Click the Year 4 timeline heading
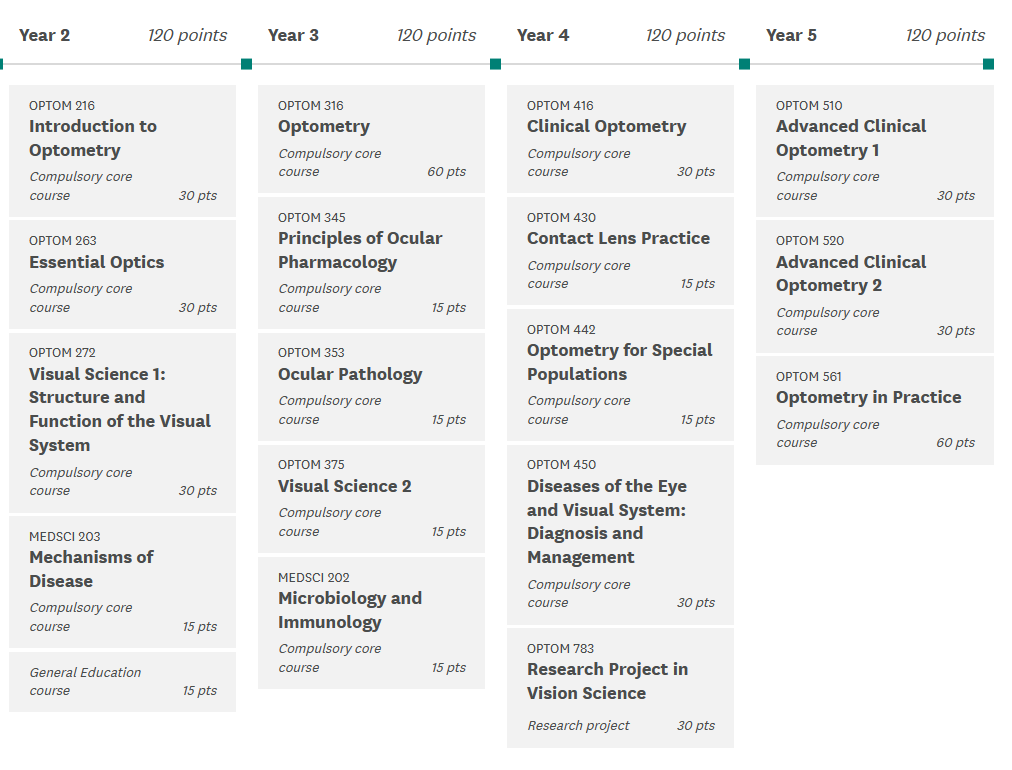This screenshot has width=1012, height=770. pyautogui.click(x=543, y=35)
